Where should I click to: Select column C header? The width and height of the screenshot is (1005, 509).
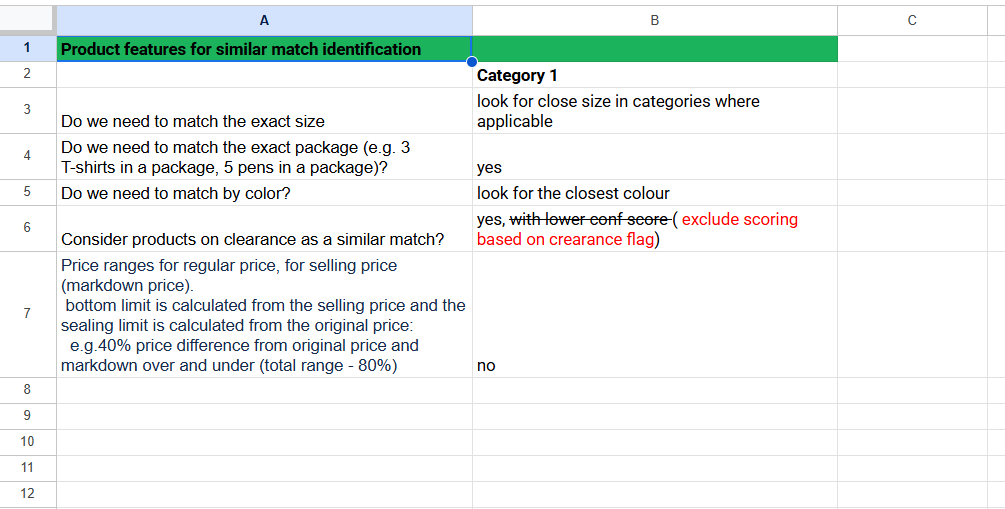point(911,20)
